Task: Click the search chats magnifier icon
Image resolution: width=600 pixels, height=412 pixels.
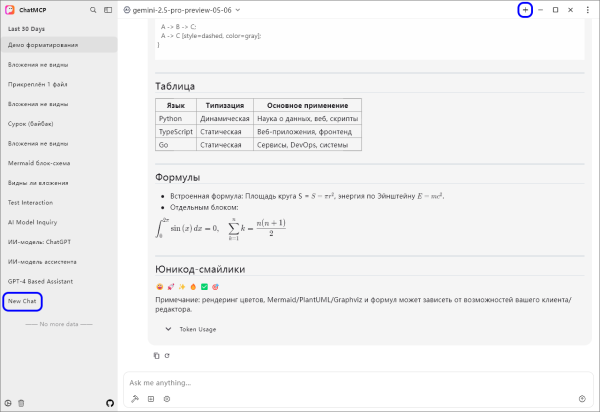Action: click(93, 9)
